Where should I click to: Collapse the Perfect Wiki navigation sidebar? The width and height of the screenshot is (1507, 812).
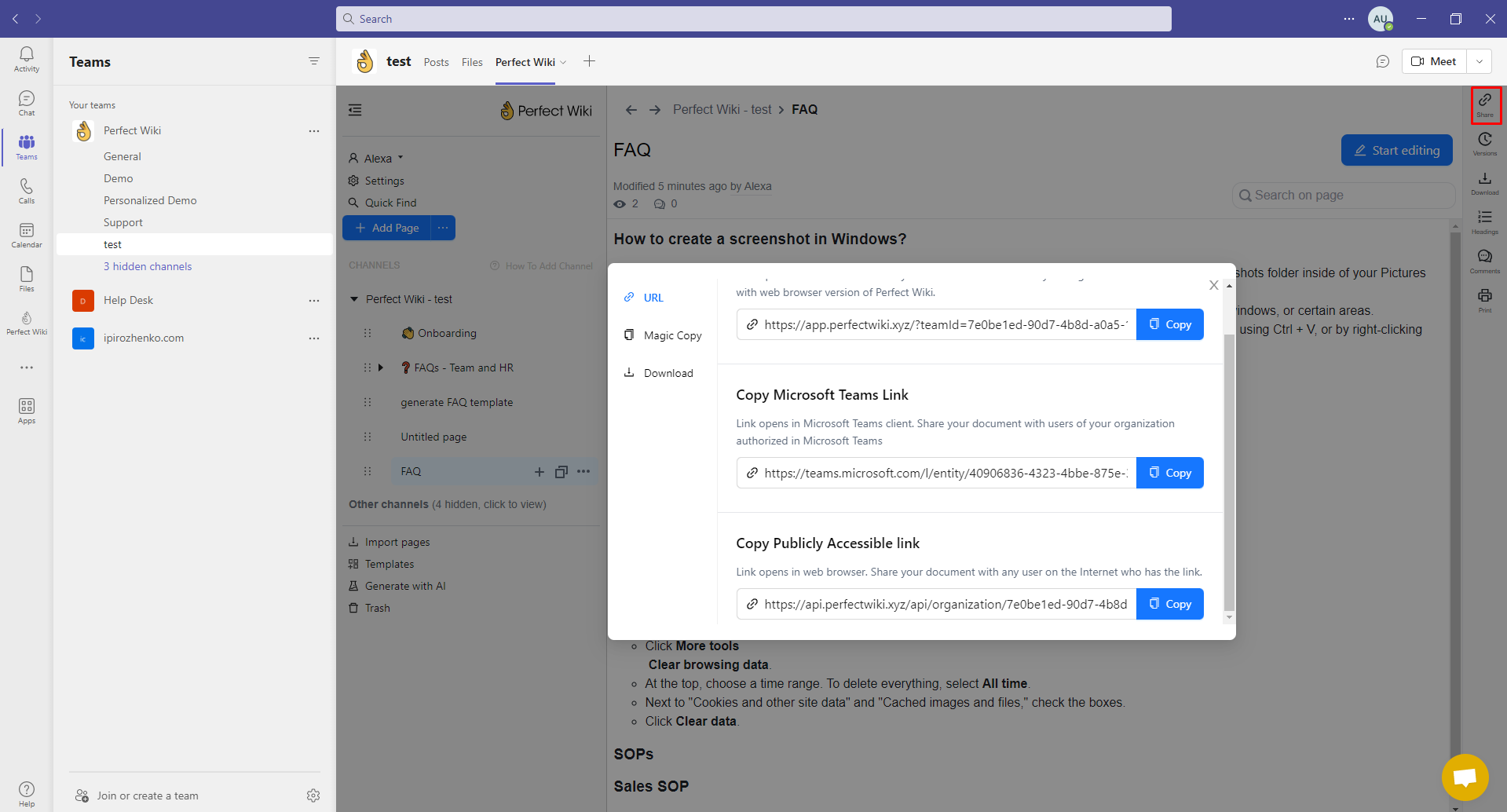[355, 110]
